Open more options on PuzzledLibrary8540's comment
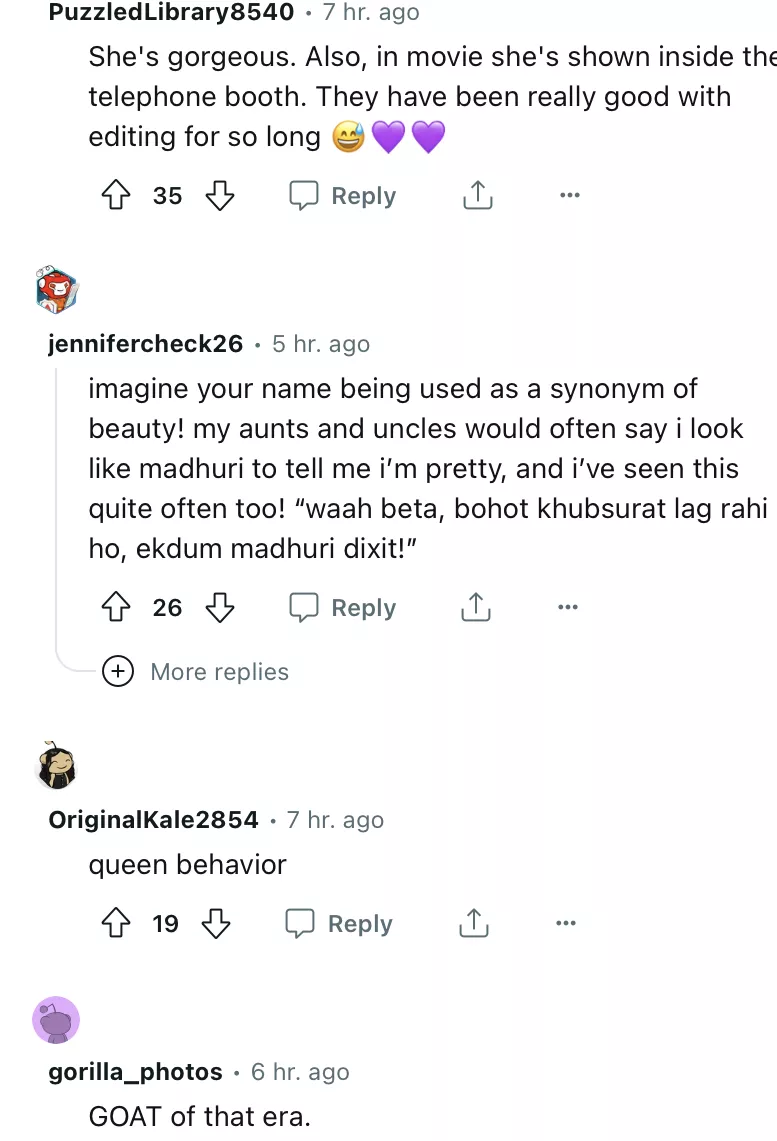The width and height of the screenshot is (777, 1141). click(569, 196)
